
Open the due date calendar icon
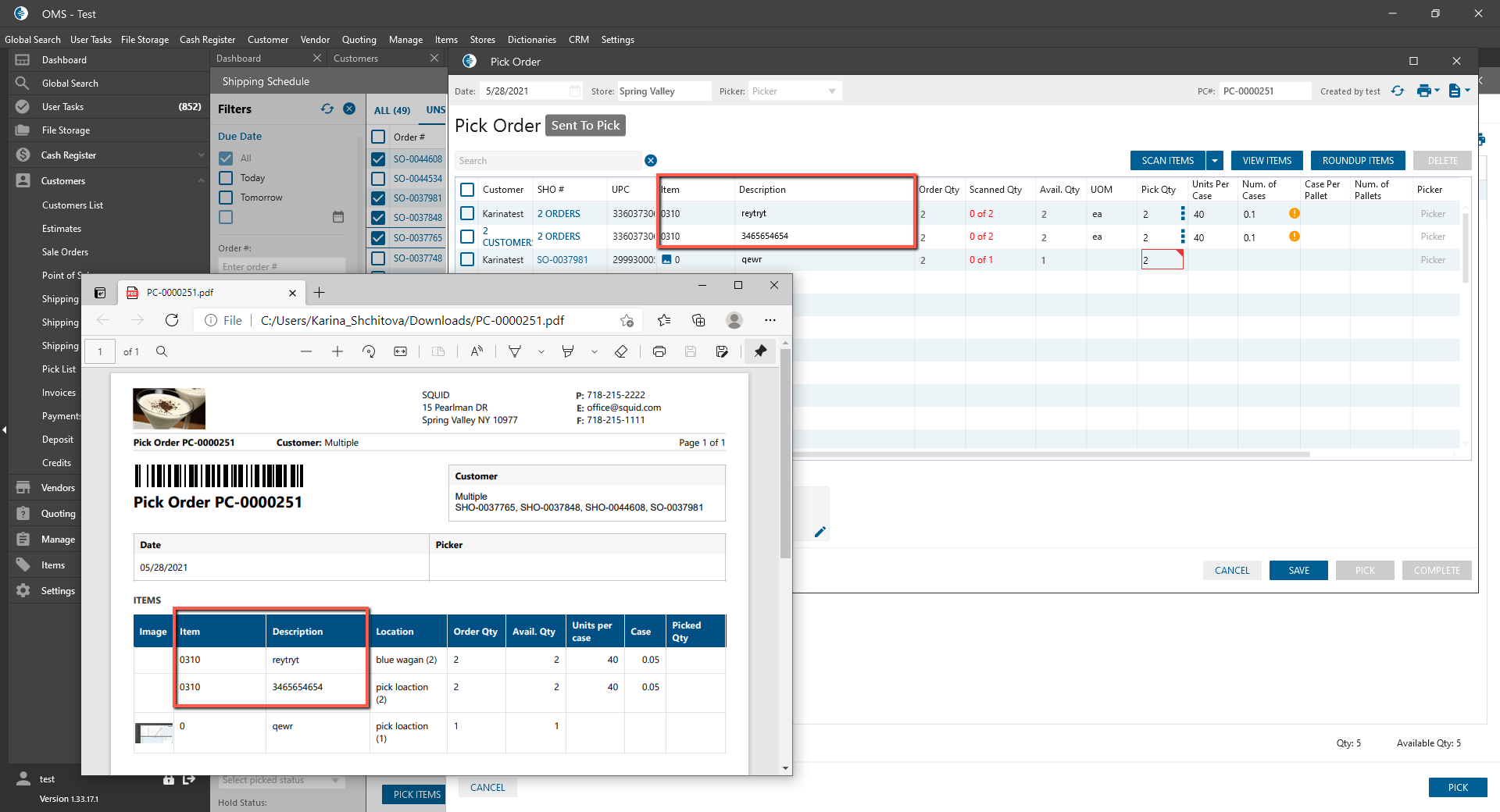338,217
